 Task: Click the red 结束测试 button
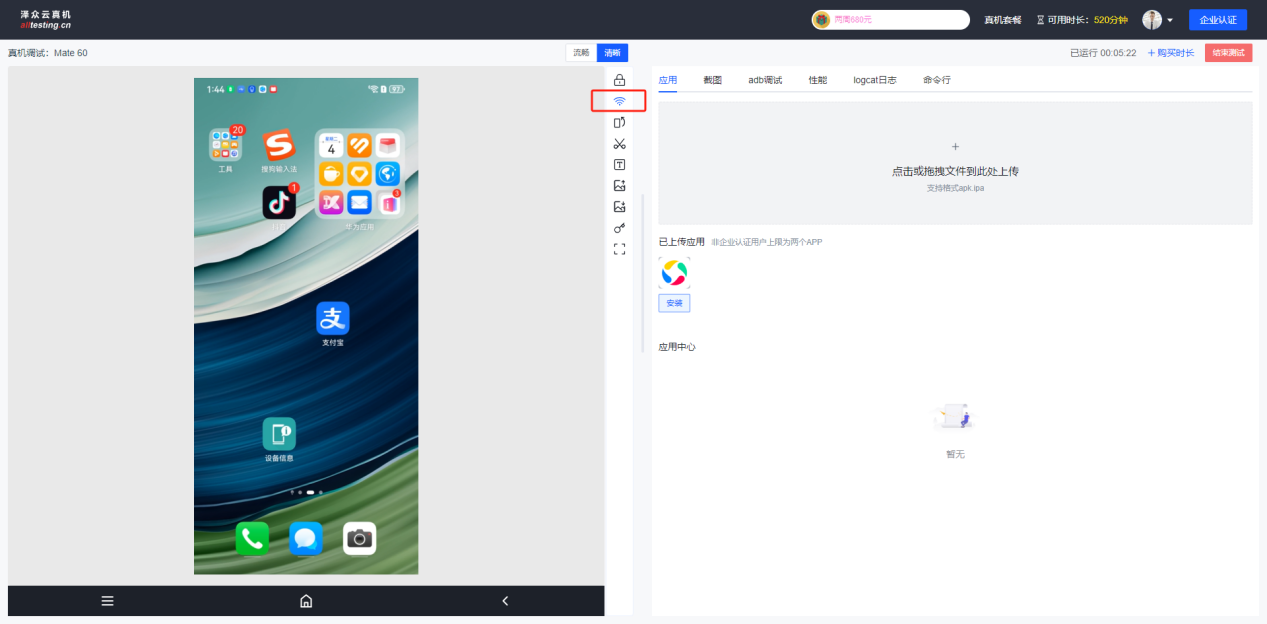[1228, 53]
